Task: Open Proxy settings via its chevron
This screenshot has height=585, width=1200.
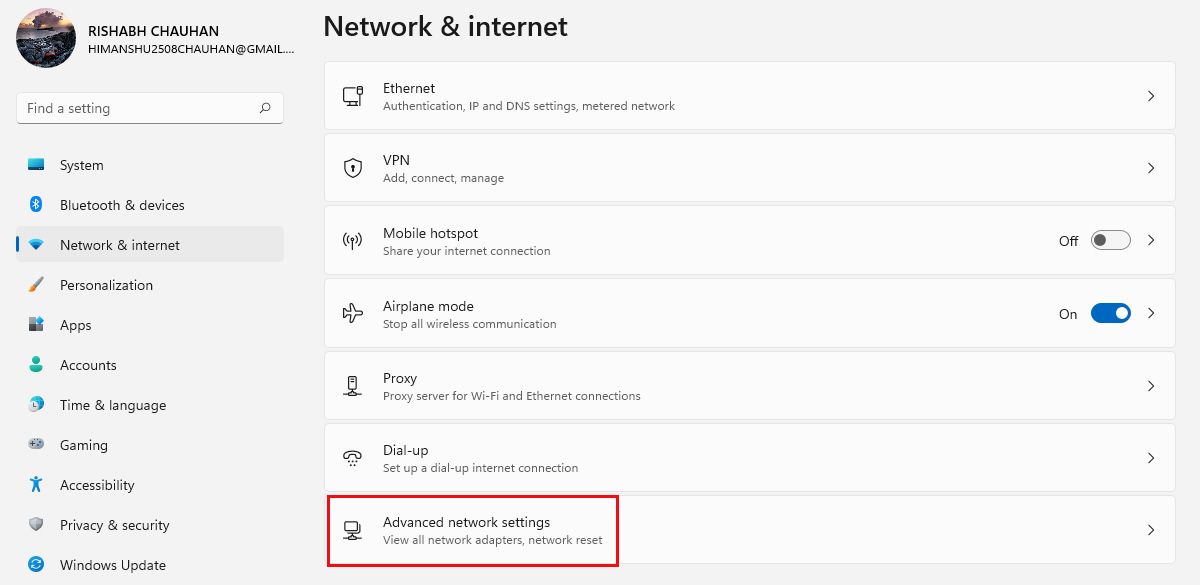Action: (1151, 385)
